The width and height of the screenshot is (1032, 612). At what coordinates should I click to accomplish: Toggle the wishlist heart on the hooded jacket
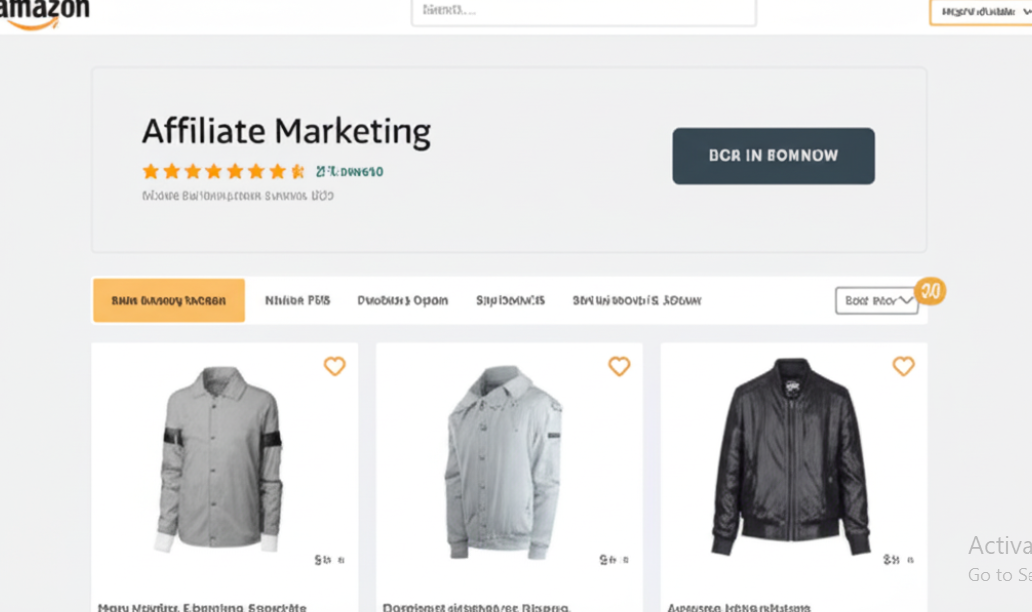click(619, 366)
